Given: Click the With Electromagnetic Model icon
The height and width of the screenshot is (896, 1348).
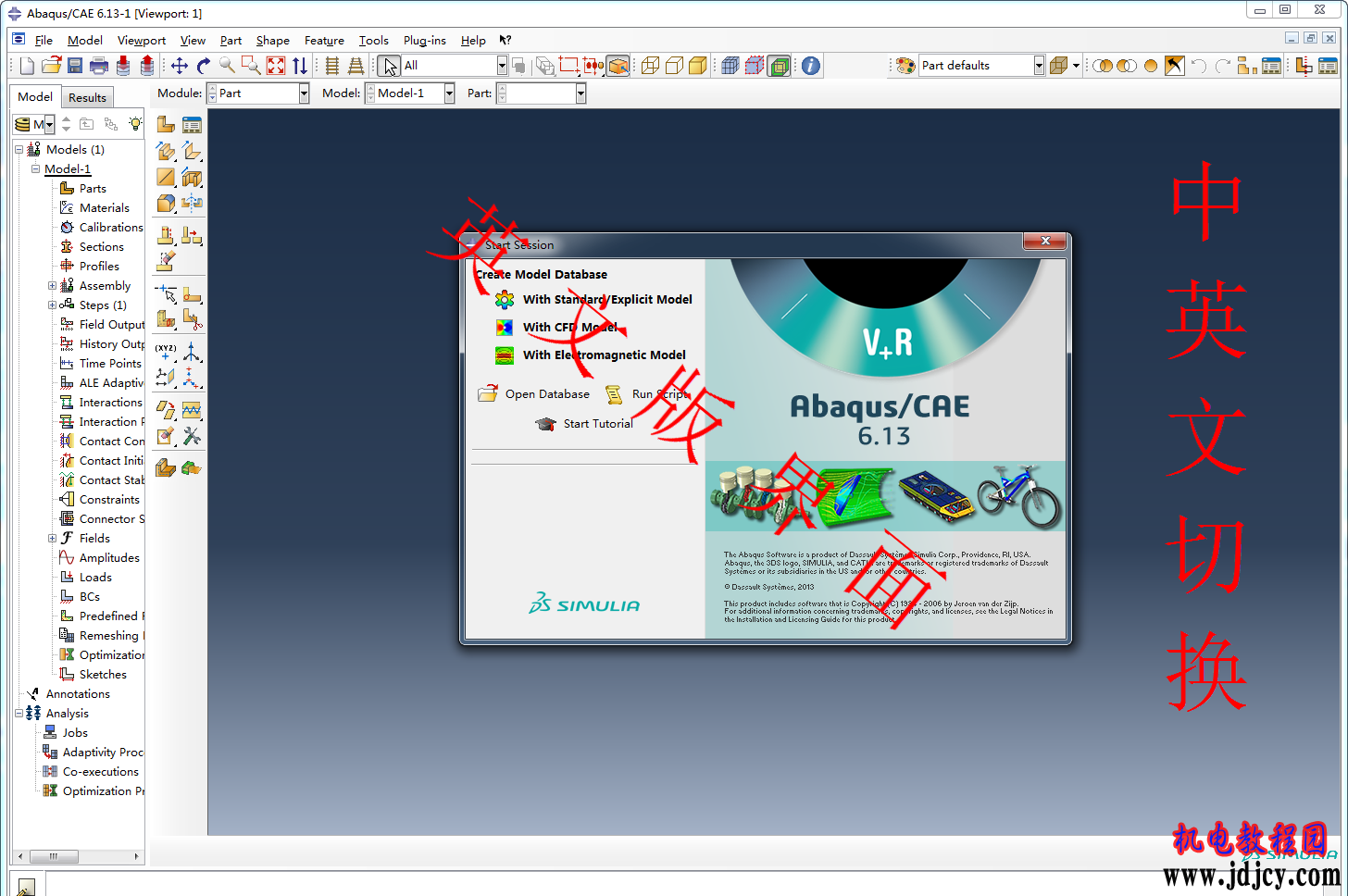Looking at the screenshot, I should pyautogui.click(x=505, y=355).
